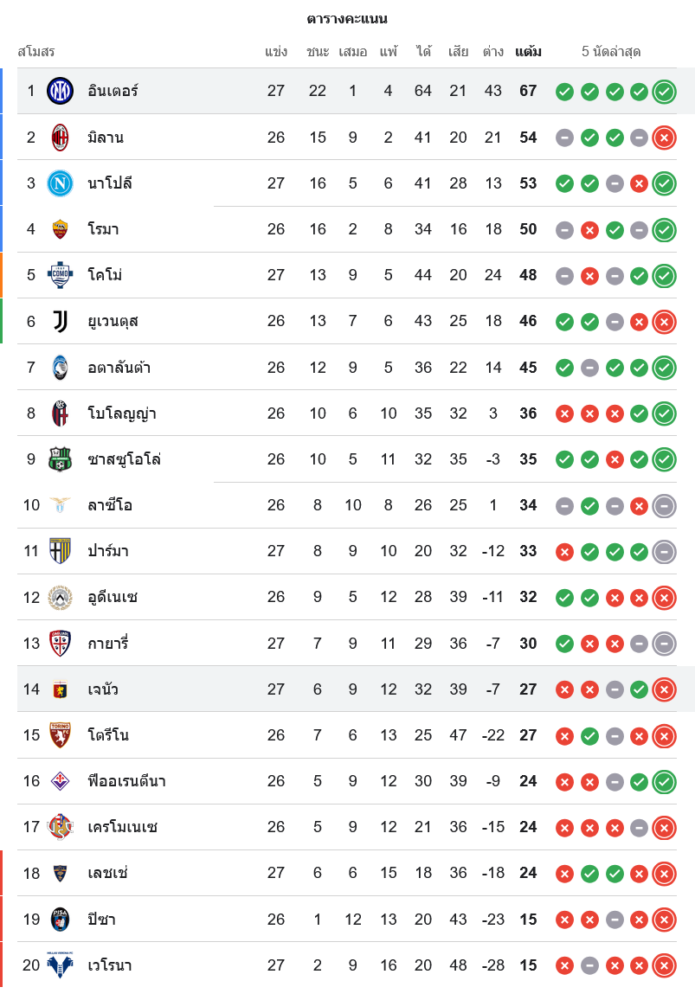Click the 5 นัดล่าสุด column header
The width and height of the screenshot is (695, 1000).
(611, 52)
